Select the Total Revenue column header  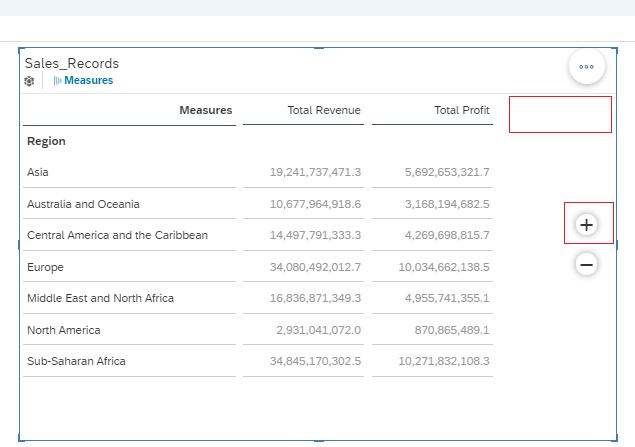pos(324,110)
